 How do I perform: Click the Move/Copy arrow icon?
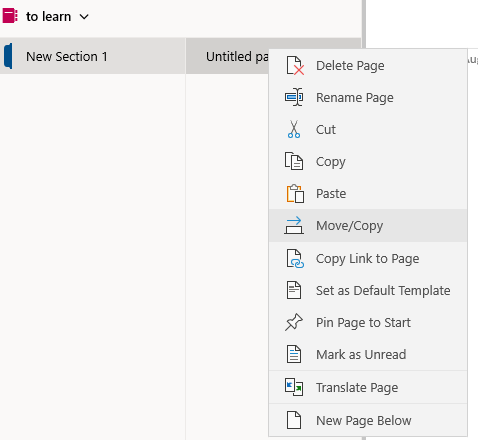click(294, 225)
